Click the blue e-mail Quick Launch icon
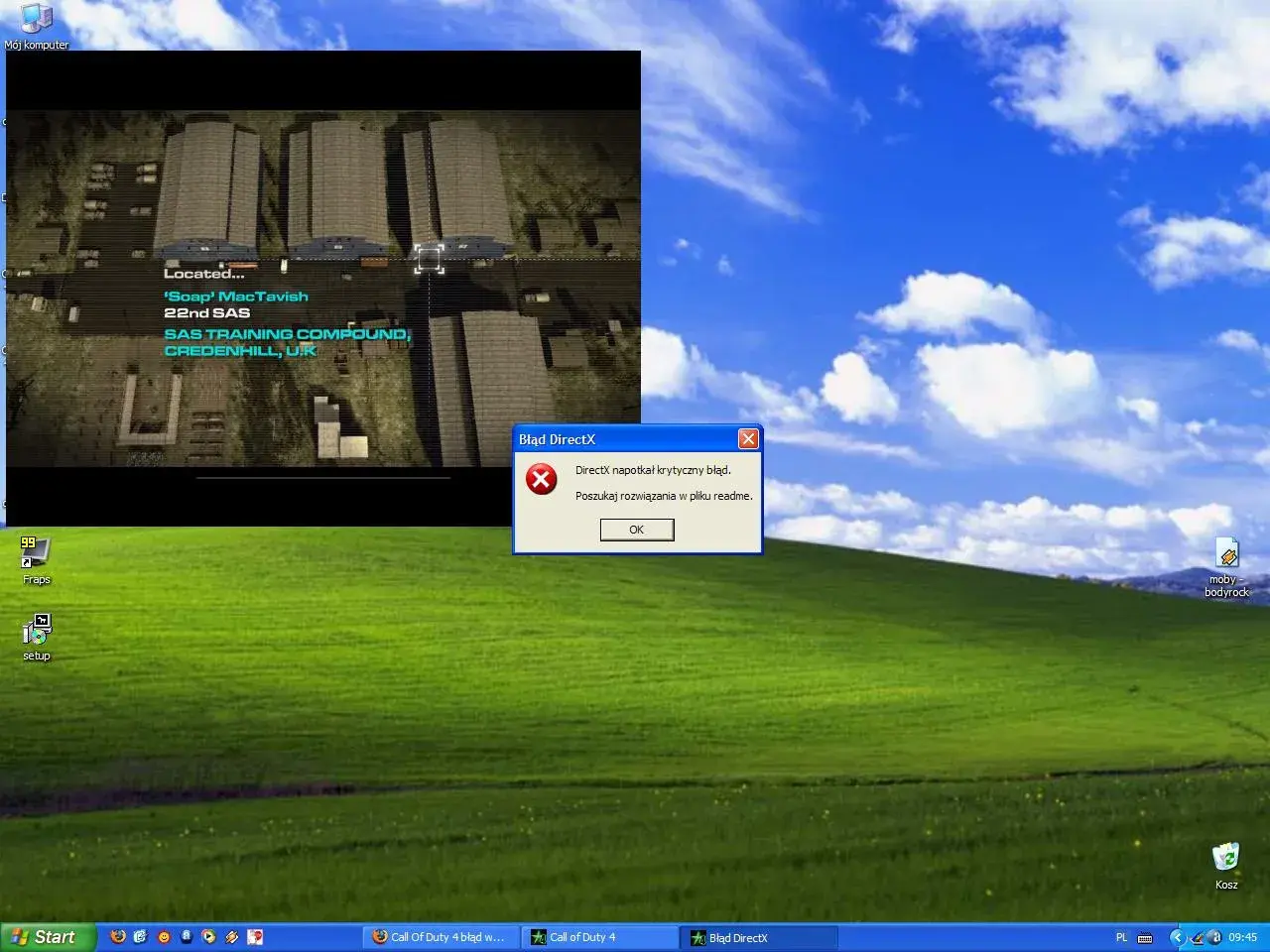This screenshot has height=952, width=1270. (x=141, y=936)
